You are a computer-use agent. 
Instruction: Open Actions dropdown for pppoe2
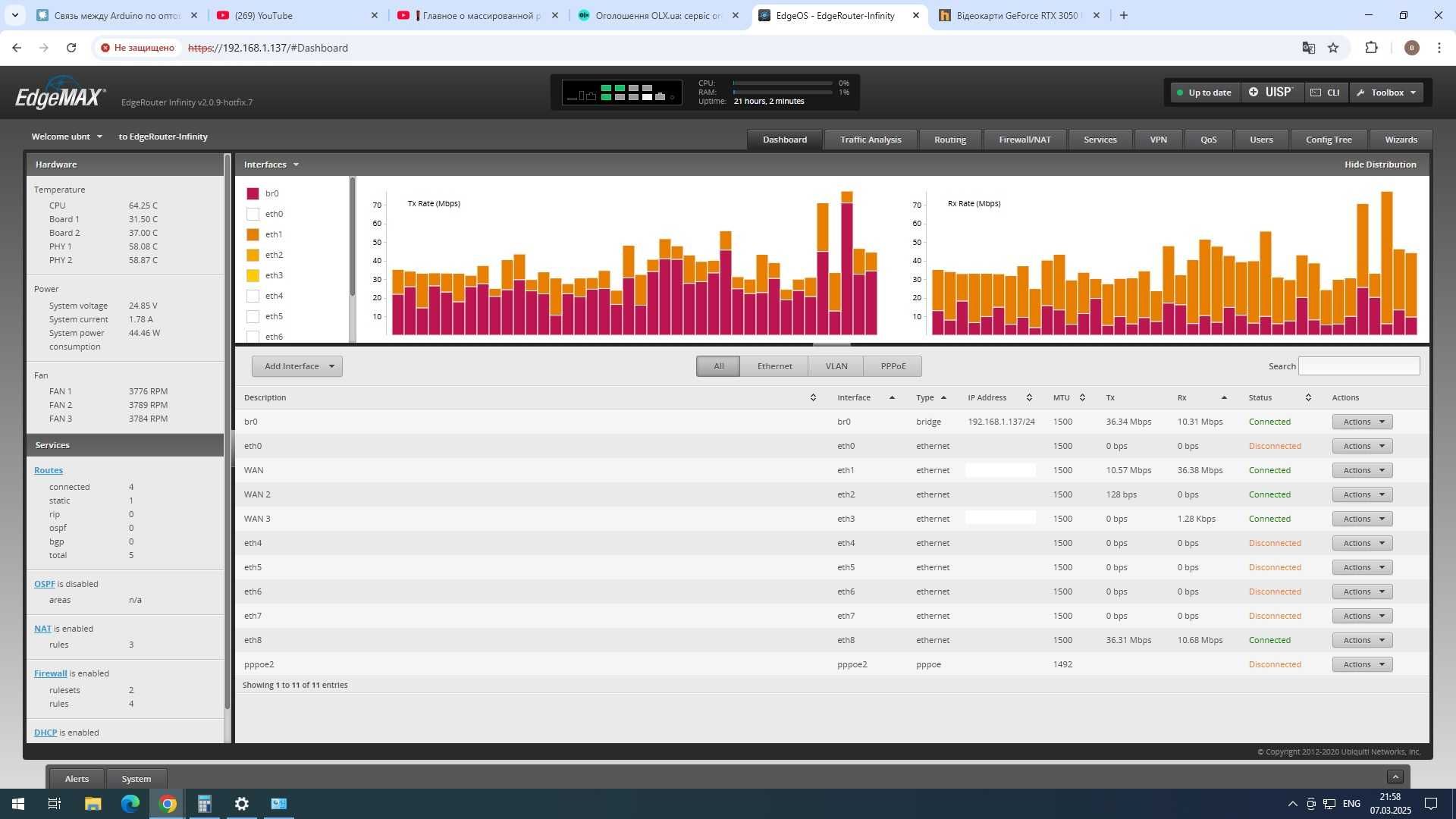(x=1362, y=664)
